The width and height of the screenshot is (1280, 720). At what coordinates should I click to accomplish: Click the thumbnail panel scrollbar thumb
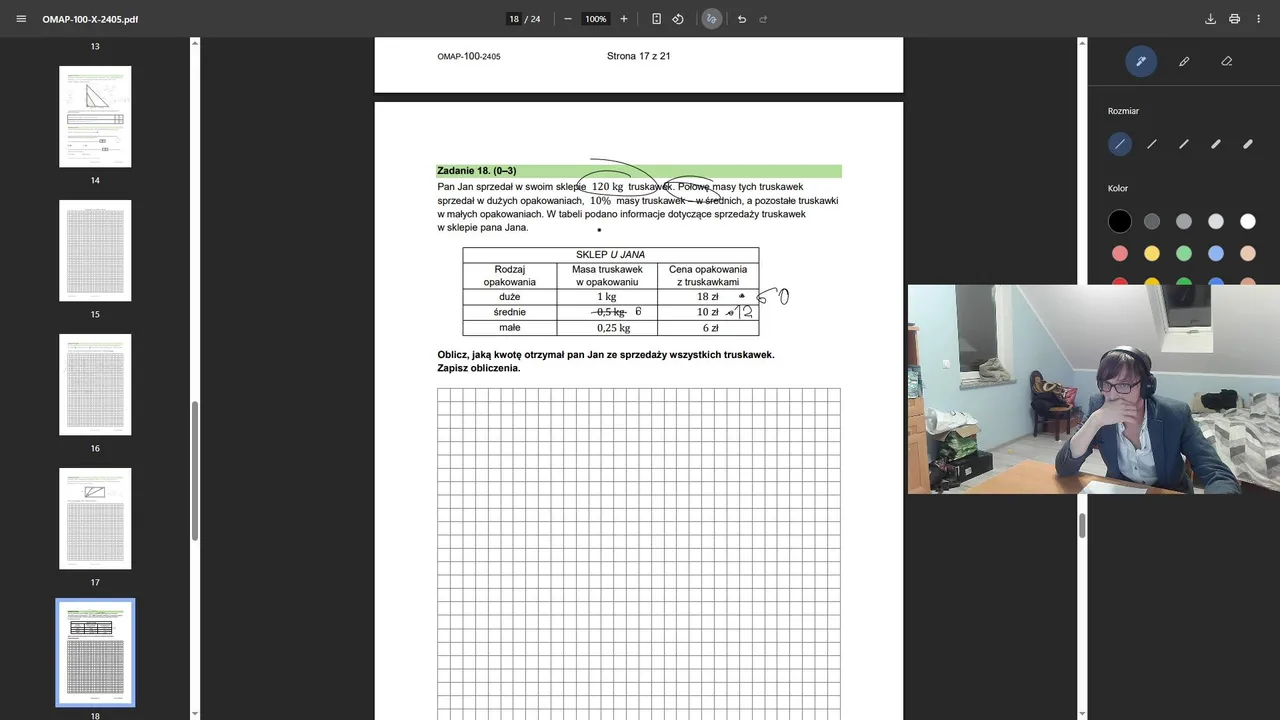coord(195,470)
